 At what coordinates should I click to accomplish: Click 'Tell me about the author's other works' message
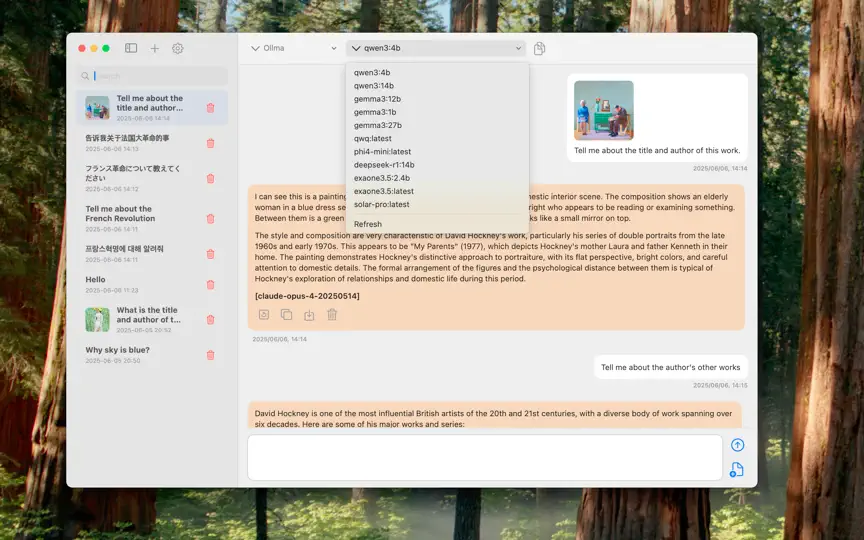click(x=671, y=368)
